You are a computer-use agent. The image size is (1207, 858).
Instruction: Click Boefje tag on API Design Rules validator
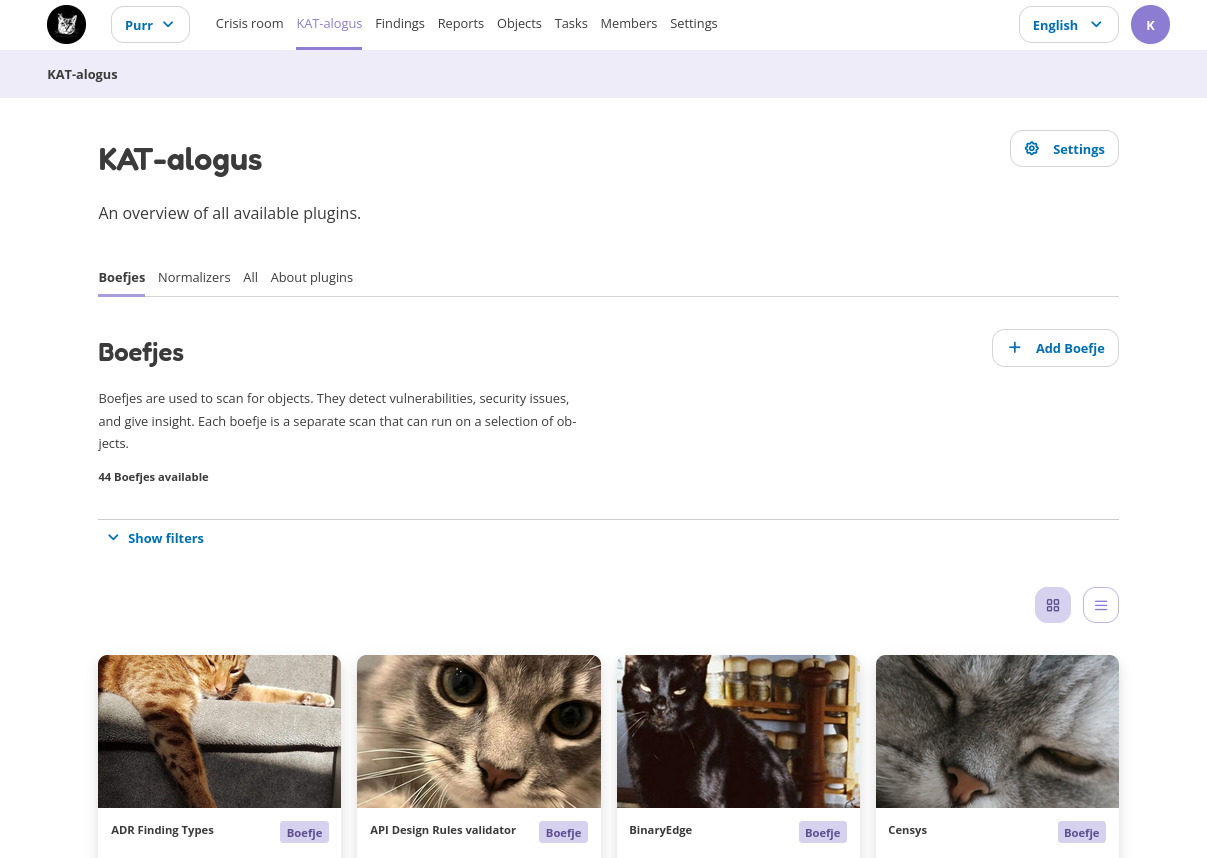tap(563, 832)
